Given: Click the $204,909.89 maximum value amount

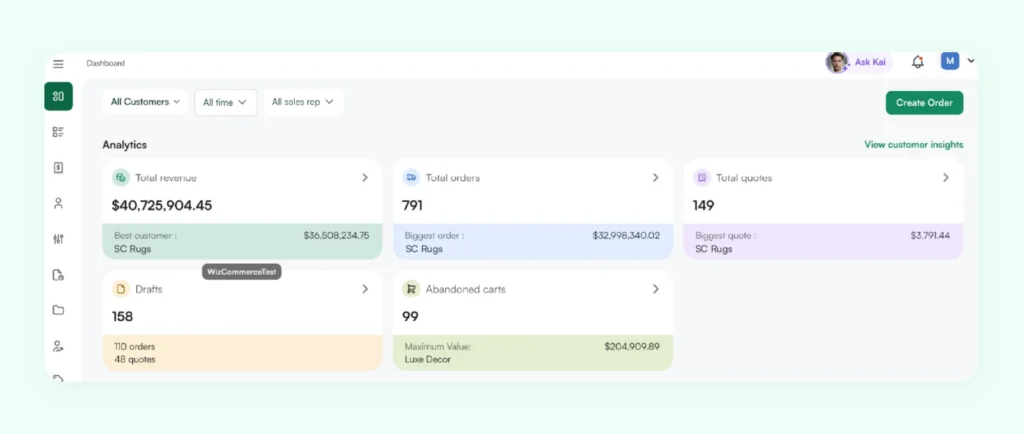Looking at the screenshot, I should click(632, 347).
